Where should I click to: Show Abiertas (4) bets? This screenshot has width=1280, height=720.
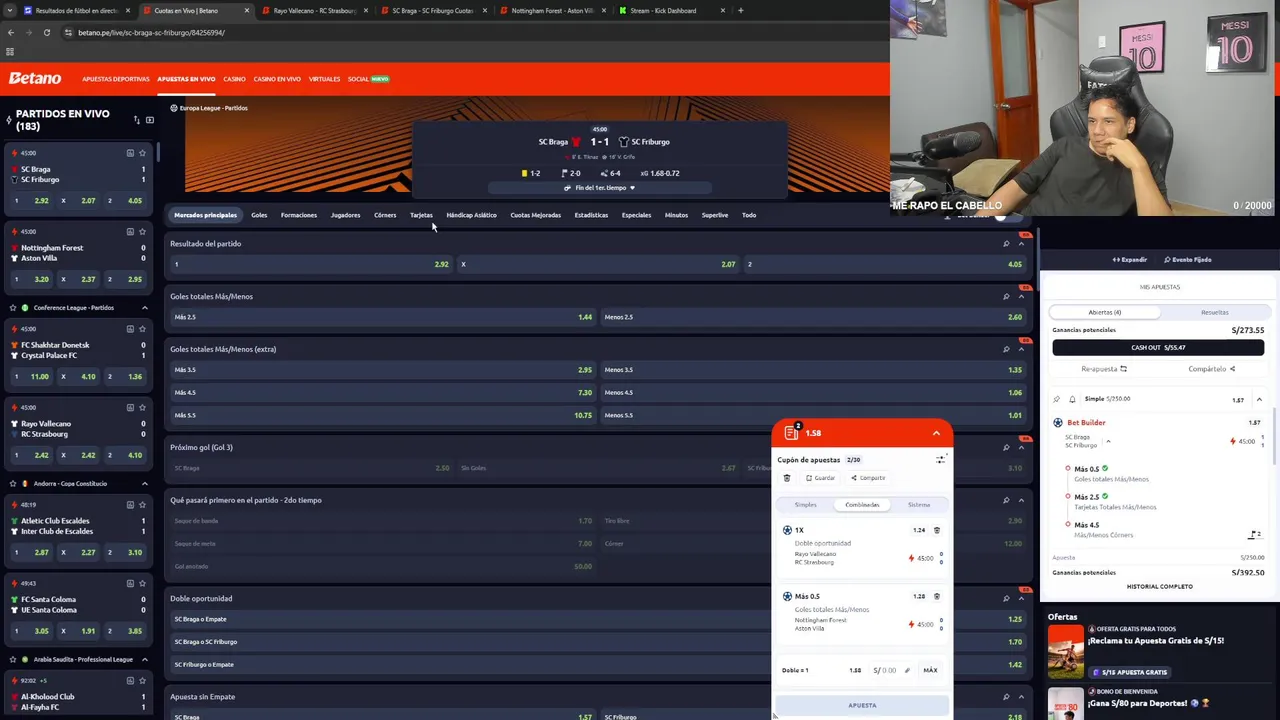(x=1105, y=312)
